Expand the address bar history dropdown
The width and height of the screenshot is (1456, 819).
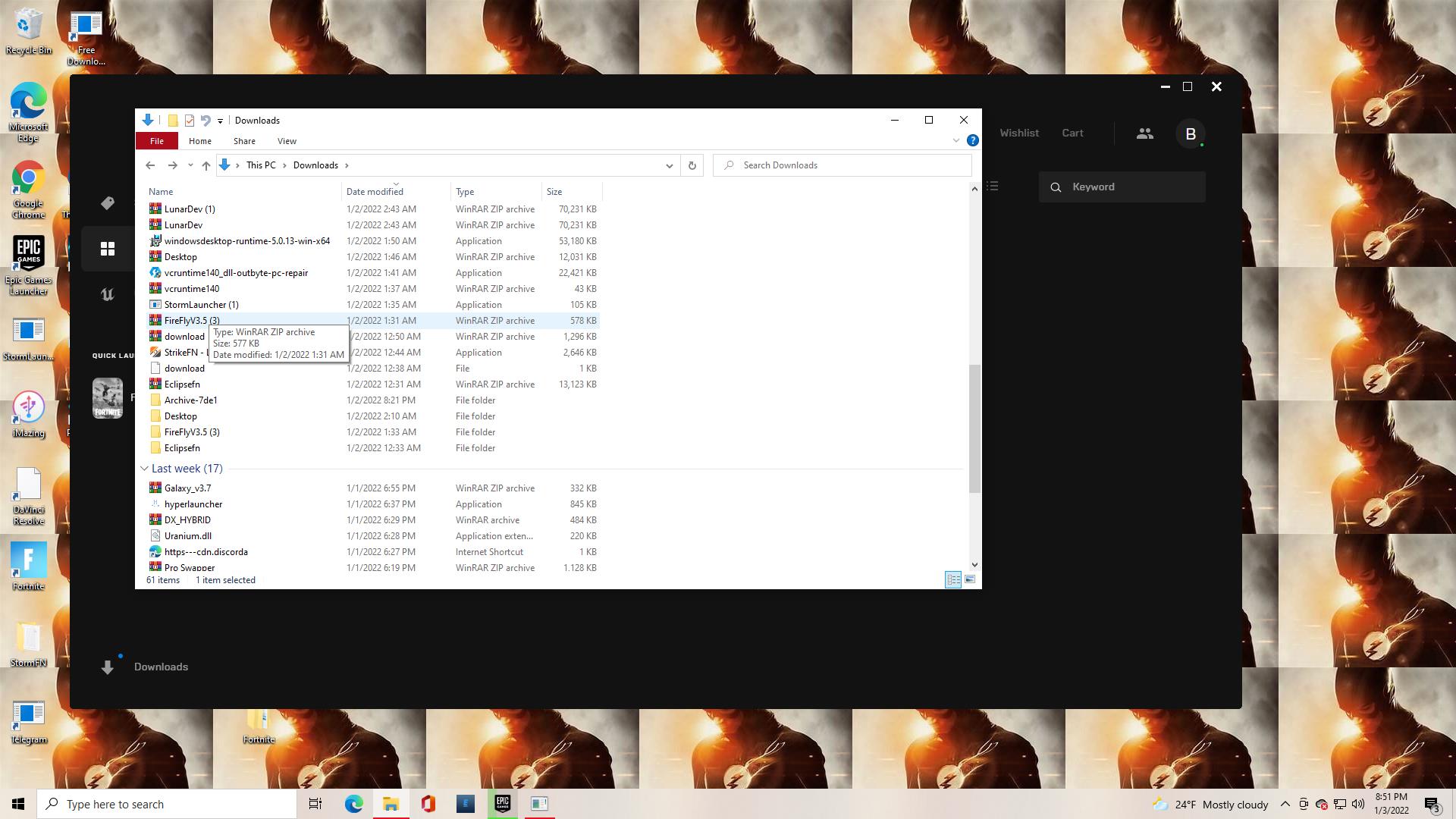[x=669, y=165]
